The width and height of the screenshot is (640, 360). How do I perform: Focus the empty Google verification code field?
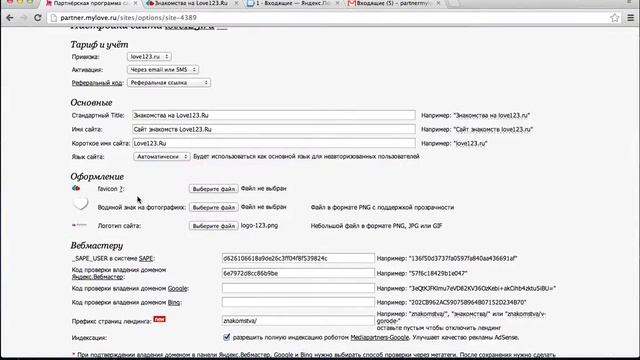coord(298,288)
